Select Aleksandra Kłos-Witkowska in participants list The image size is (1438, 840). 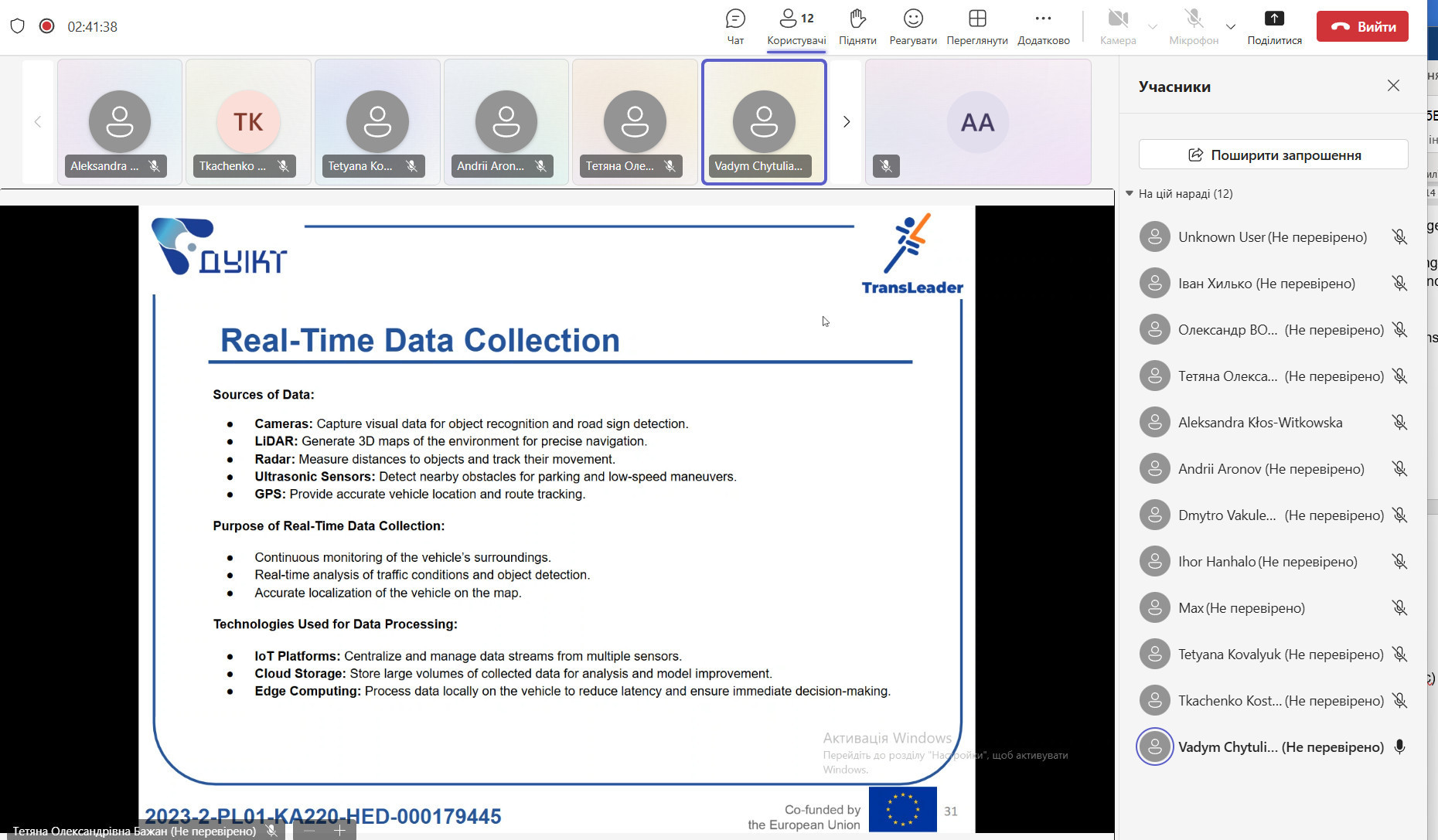[1259, 423]
